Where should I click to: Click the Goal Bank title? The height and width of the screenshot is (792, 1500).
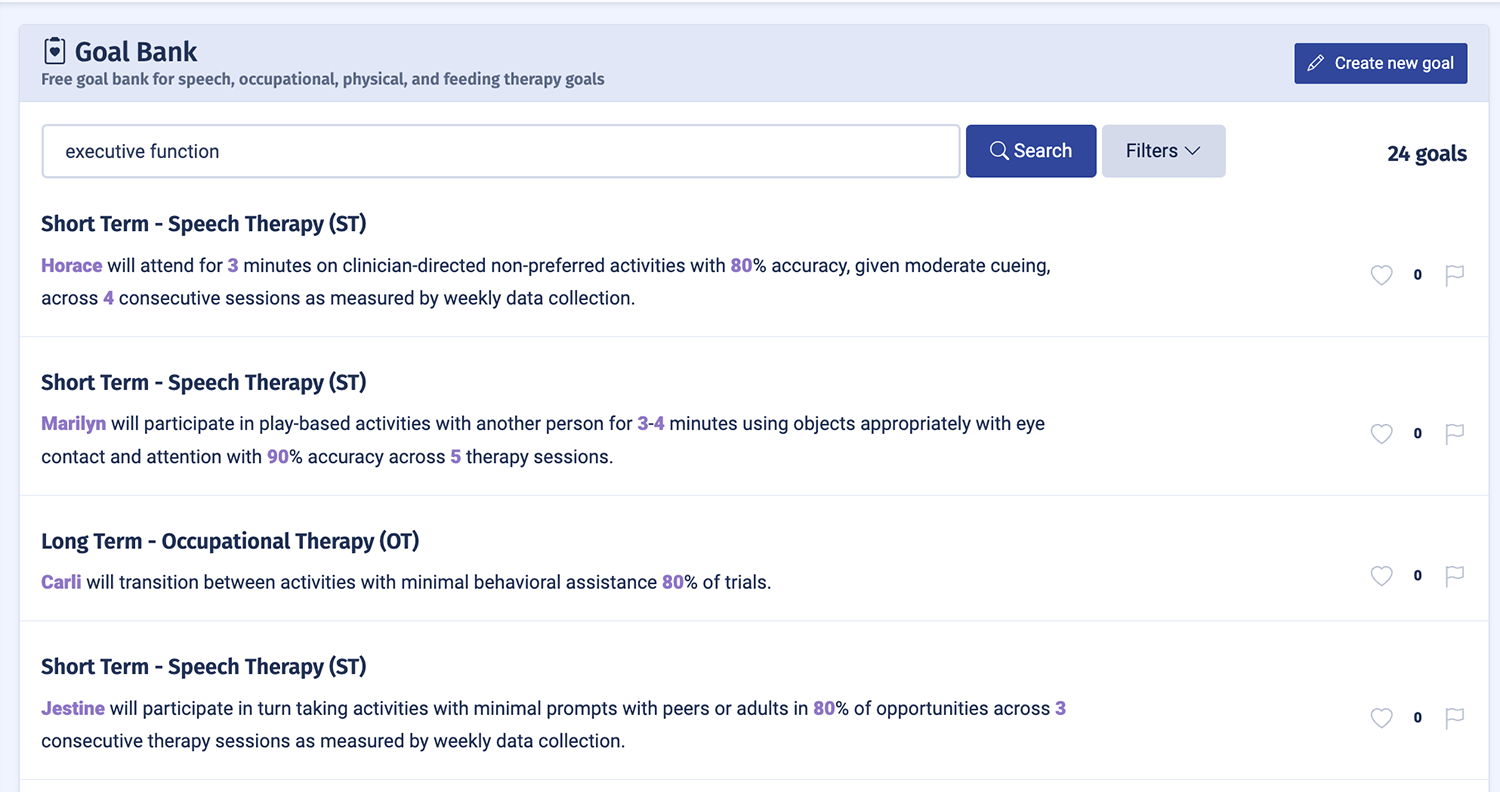pyautogui.click(x=136, y=51)
